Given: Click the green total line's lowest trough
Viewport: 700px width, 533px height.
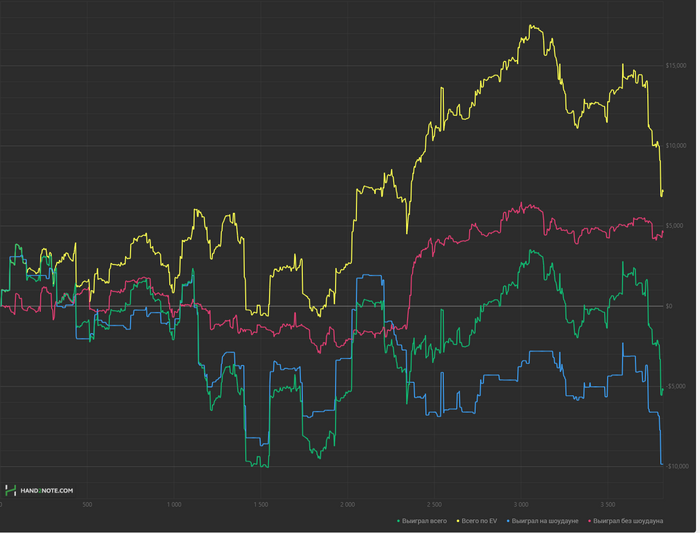Looking at the screenshot, I should coord(267,467).
